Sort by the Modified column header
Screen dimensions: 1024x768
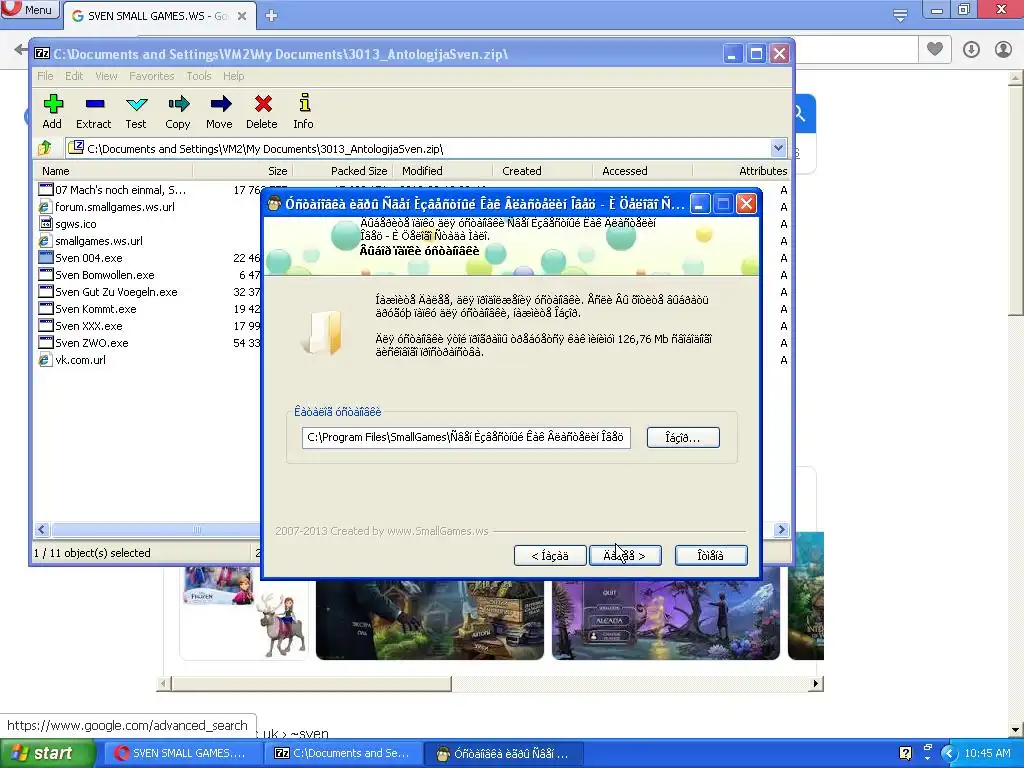coord(442,171)
